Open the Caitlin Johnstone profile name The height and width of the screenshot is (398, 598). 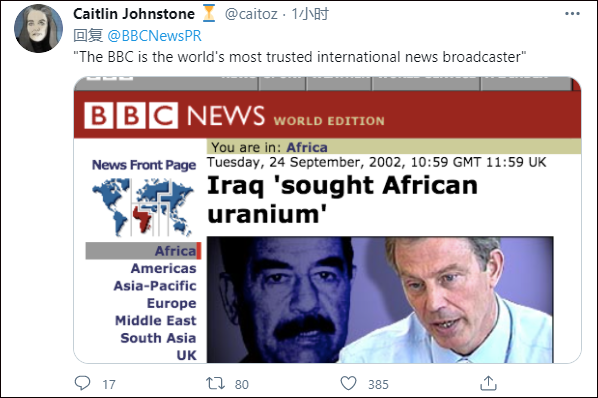(x=134, y=14)
